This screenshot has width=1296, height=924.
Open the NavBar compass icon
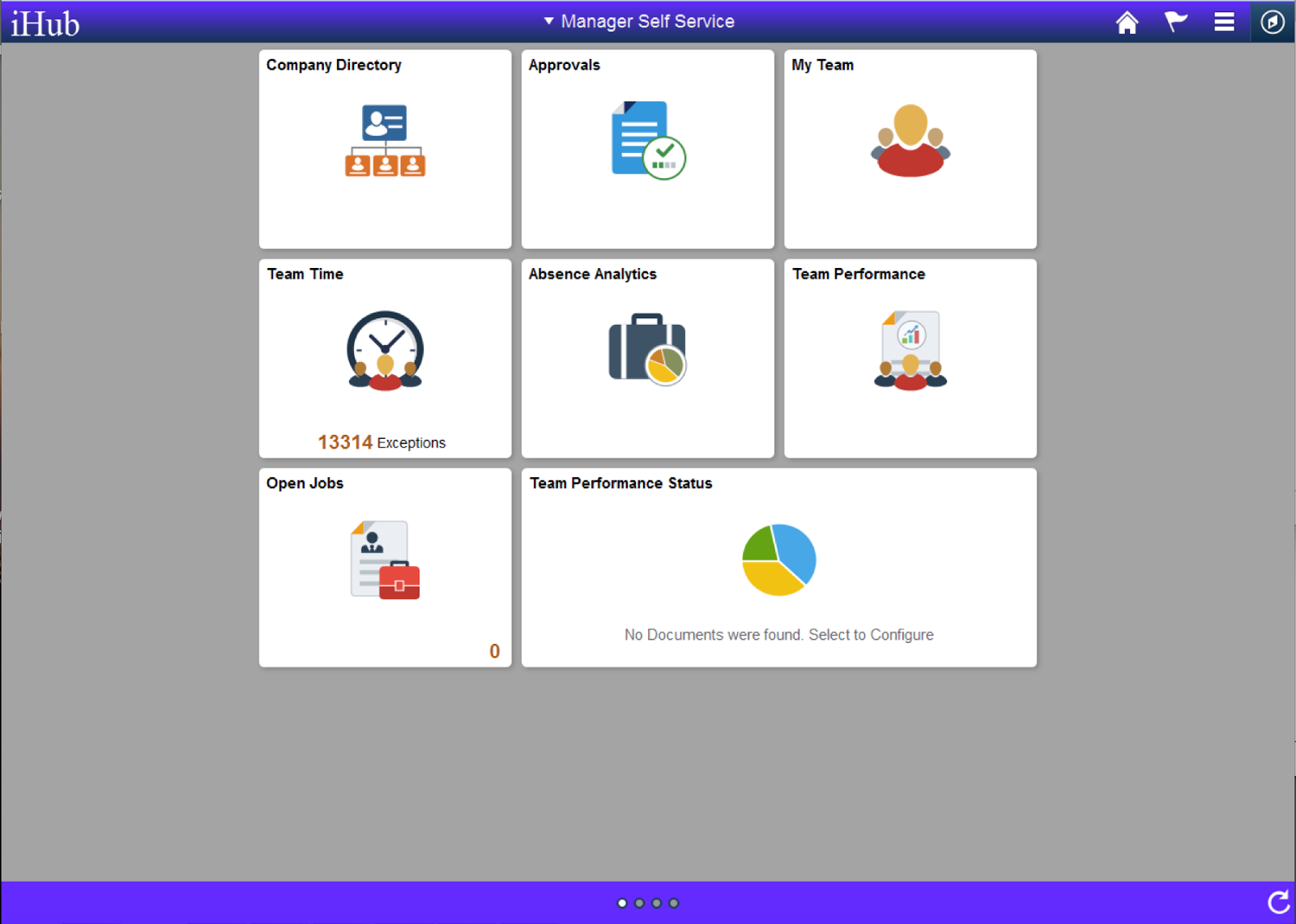tap(1271, 22)
